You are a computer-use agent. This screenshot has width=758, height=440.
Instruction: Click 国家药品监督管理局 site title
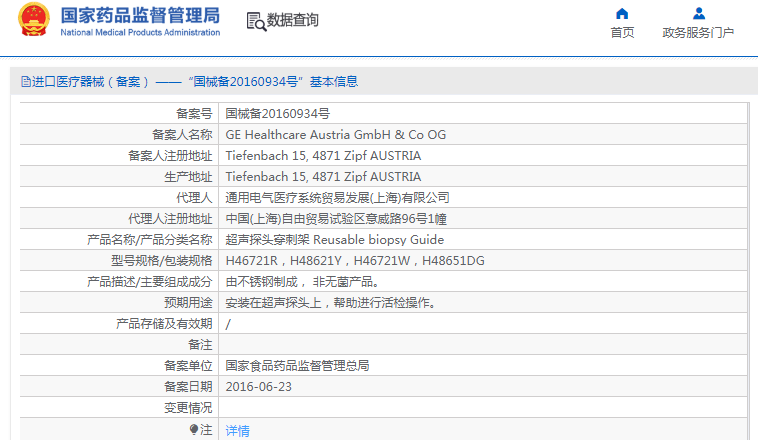(140, 15)
